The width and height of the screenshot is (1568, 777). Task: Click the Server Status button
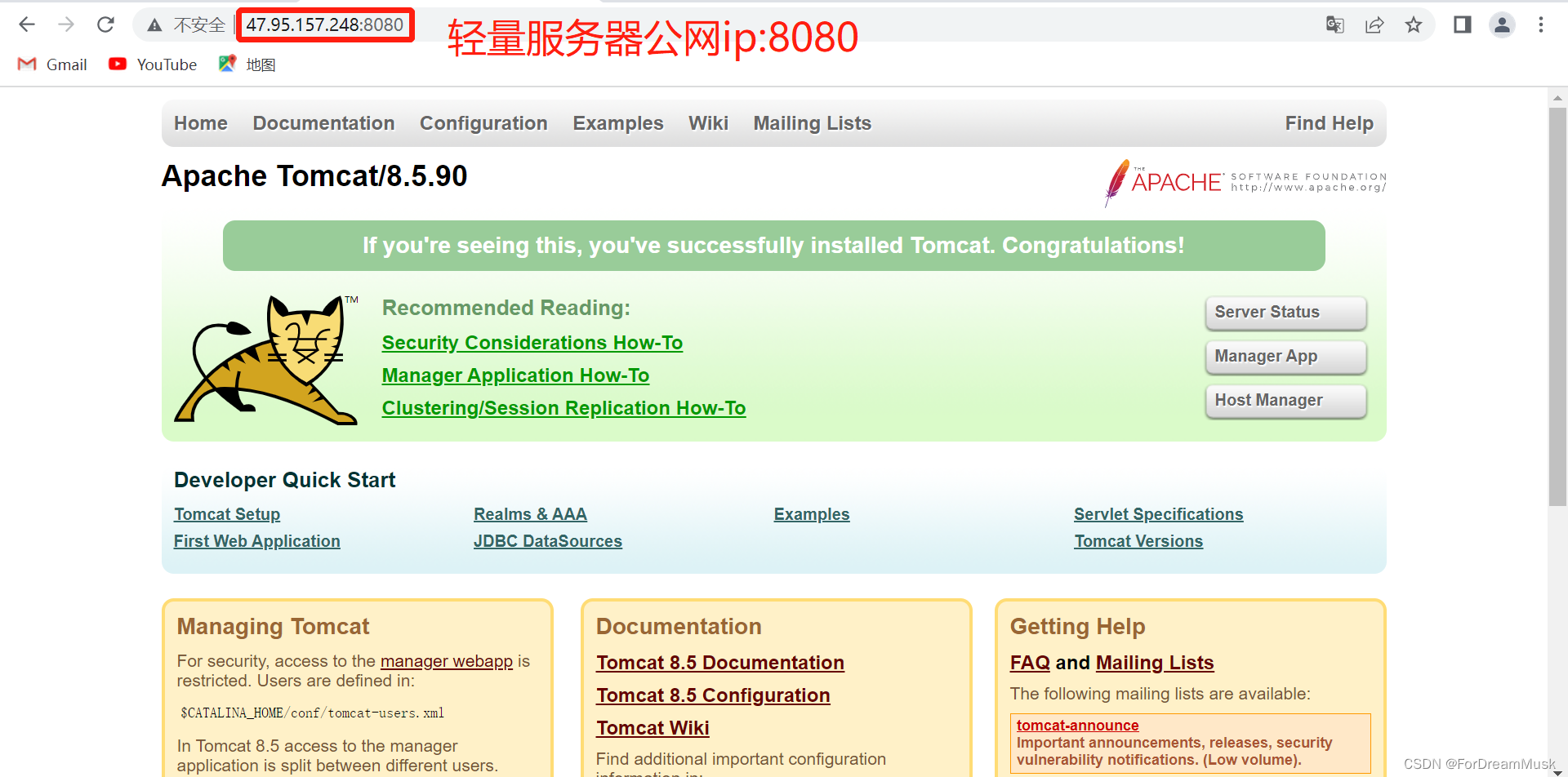(1286, 313)
